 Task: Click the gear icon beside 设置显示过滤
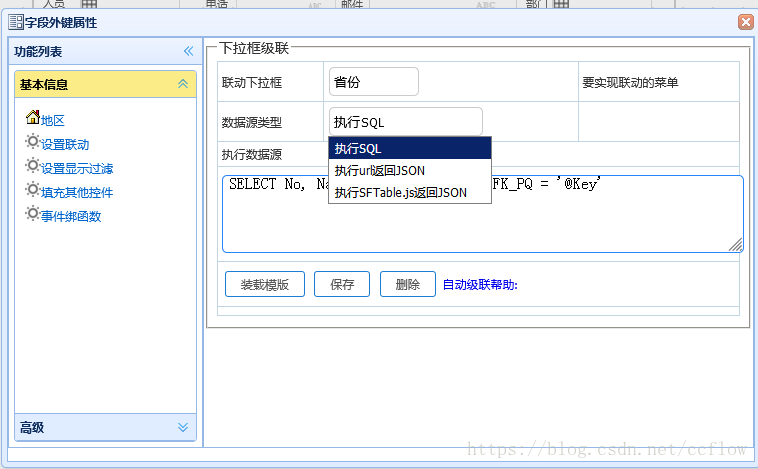32,166
